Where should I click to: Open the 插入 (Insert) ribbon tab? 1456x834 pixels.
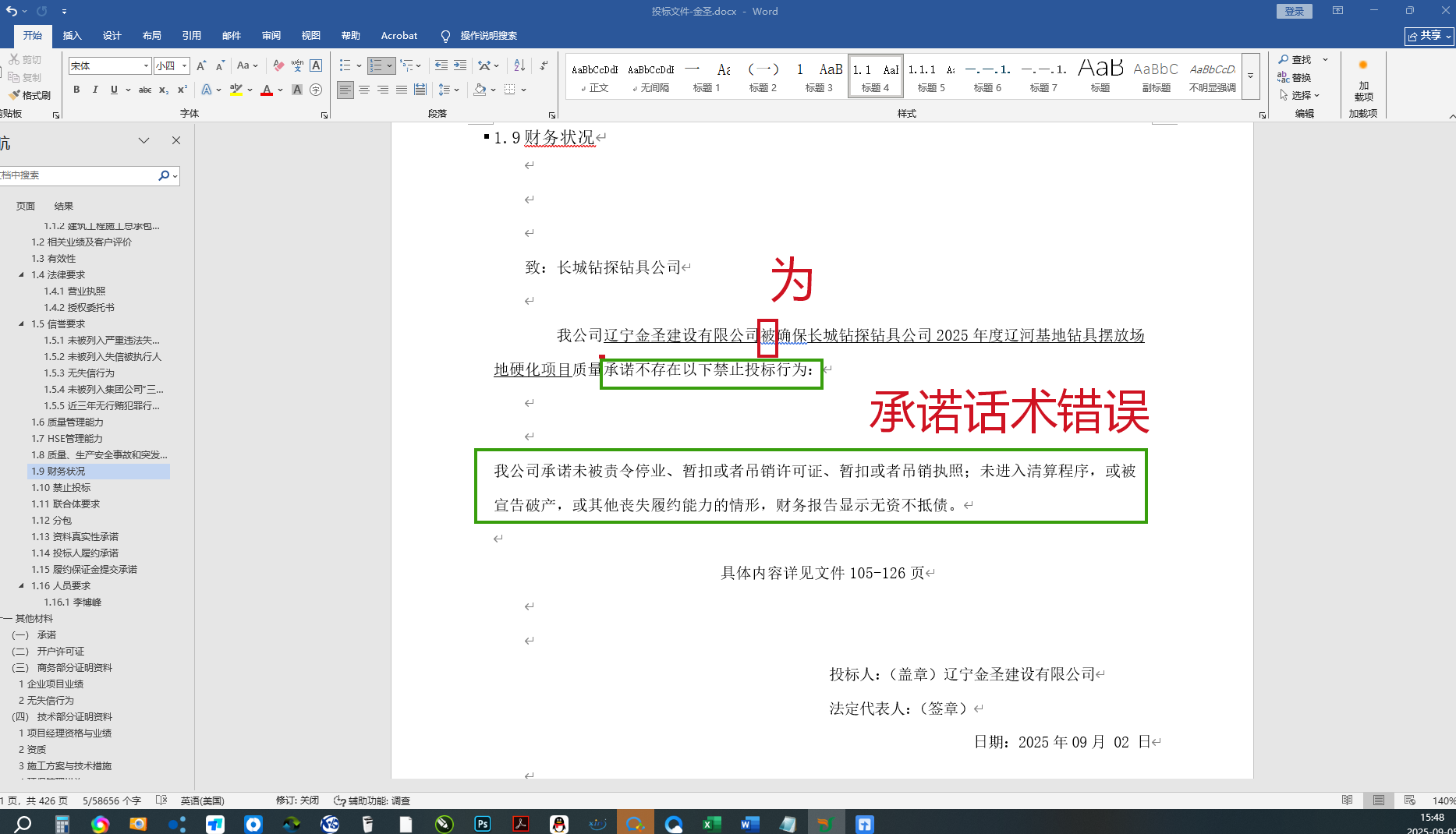click(x=73, y=35)
